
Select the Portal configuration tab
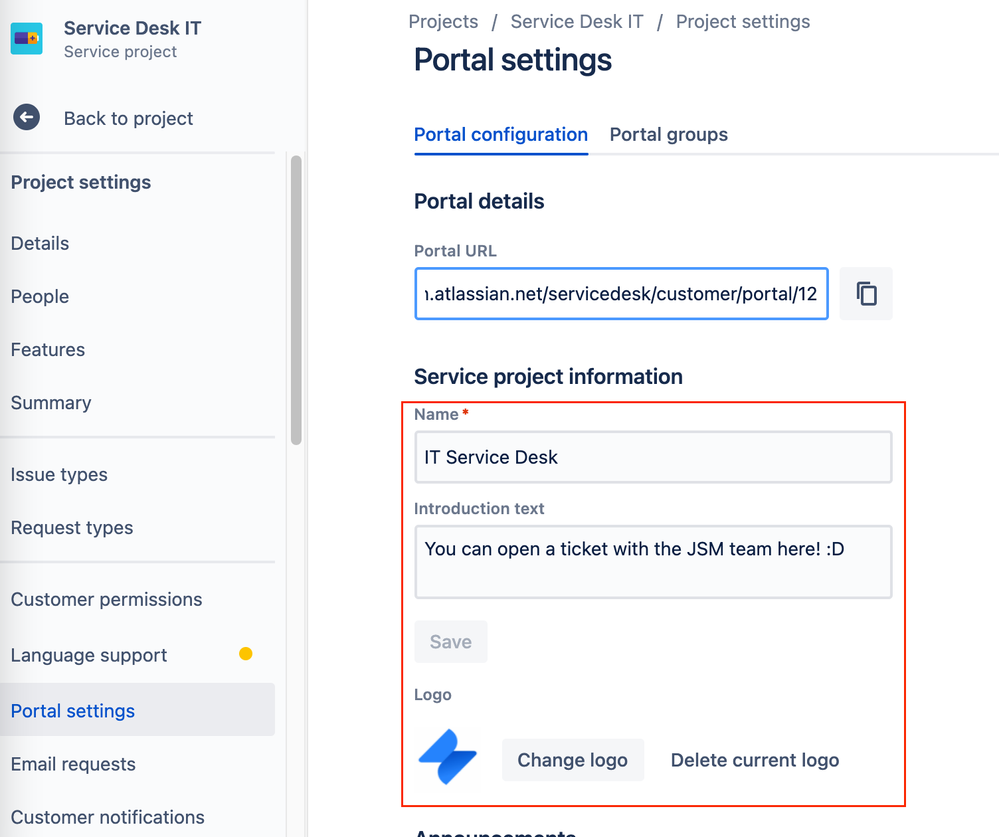tap(500, 135)
